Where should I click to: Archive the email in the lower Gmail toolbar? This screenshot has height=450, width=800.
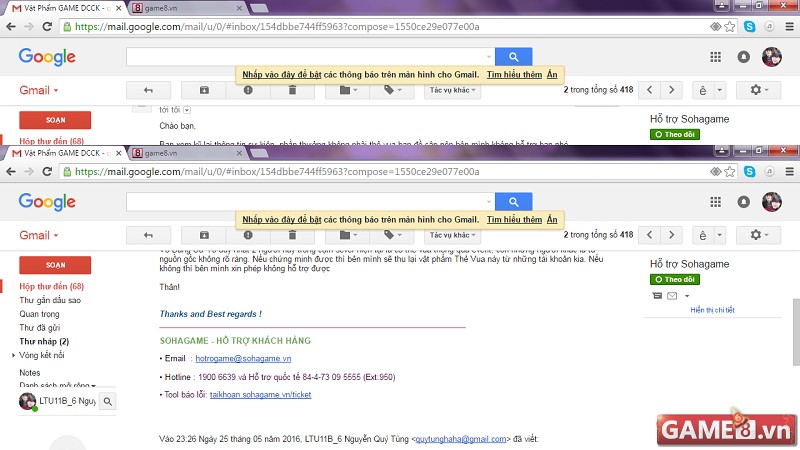(x=204, y=235)
